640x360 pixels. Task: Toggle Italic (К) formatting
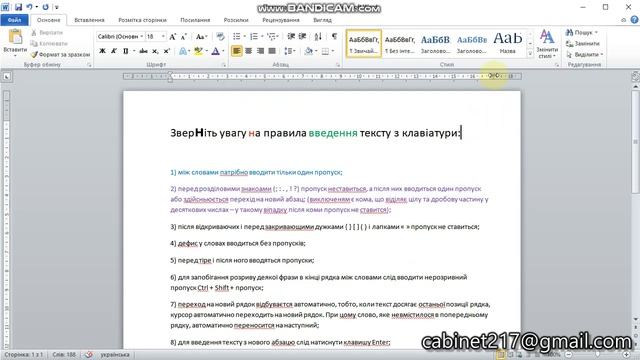pos(114,51)
